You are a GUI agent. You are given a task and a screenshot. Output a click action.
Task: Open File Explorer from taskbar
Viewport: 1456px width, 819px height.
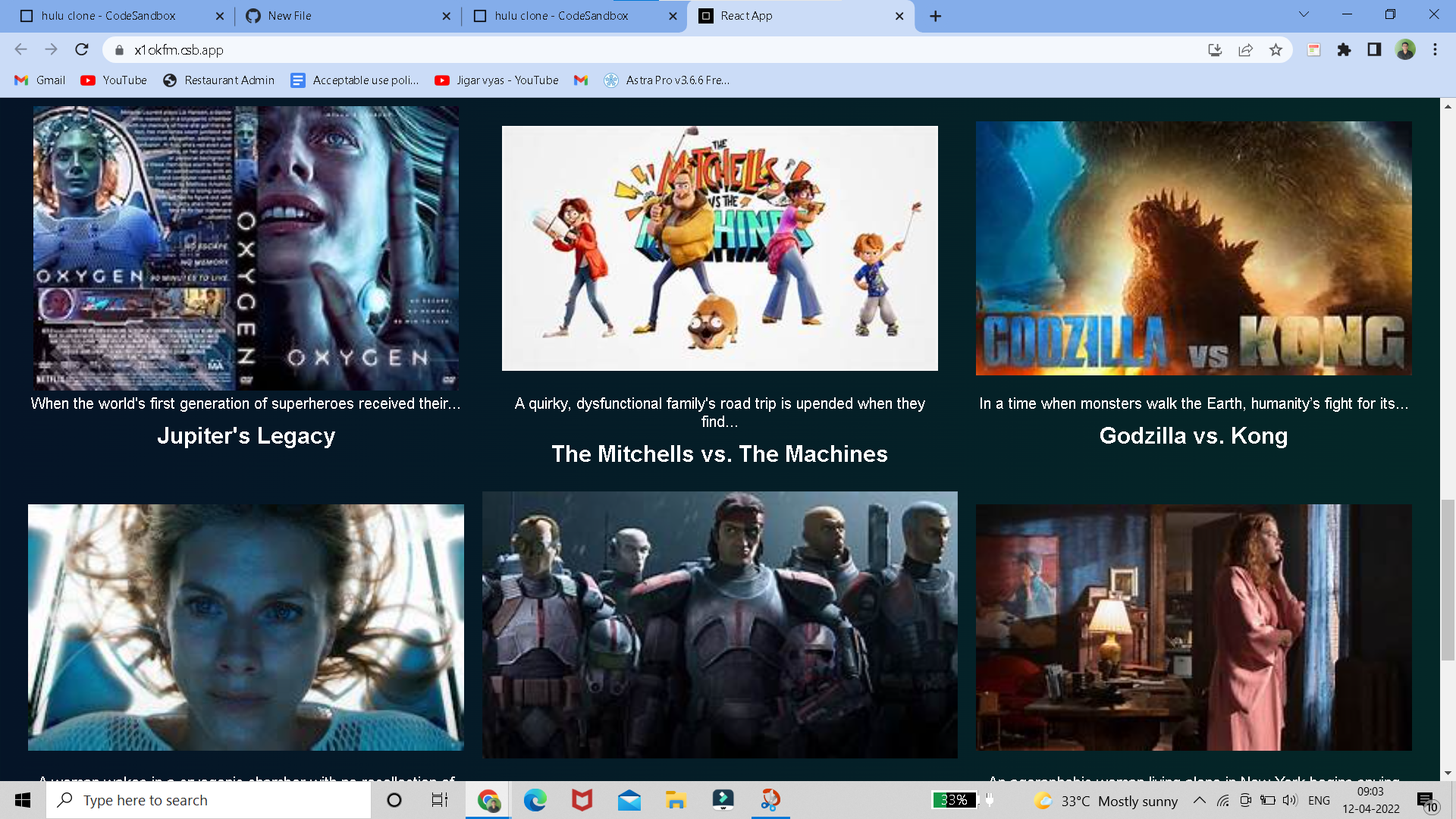tap(675, 800)
